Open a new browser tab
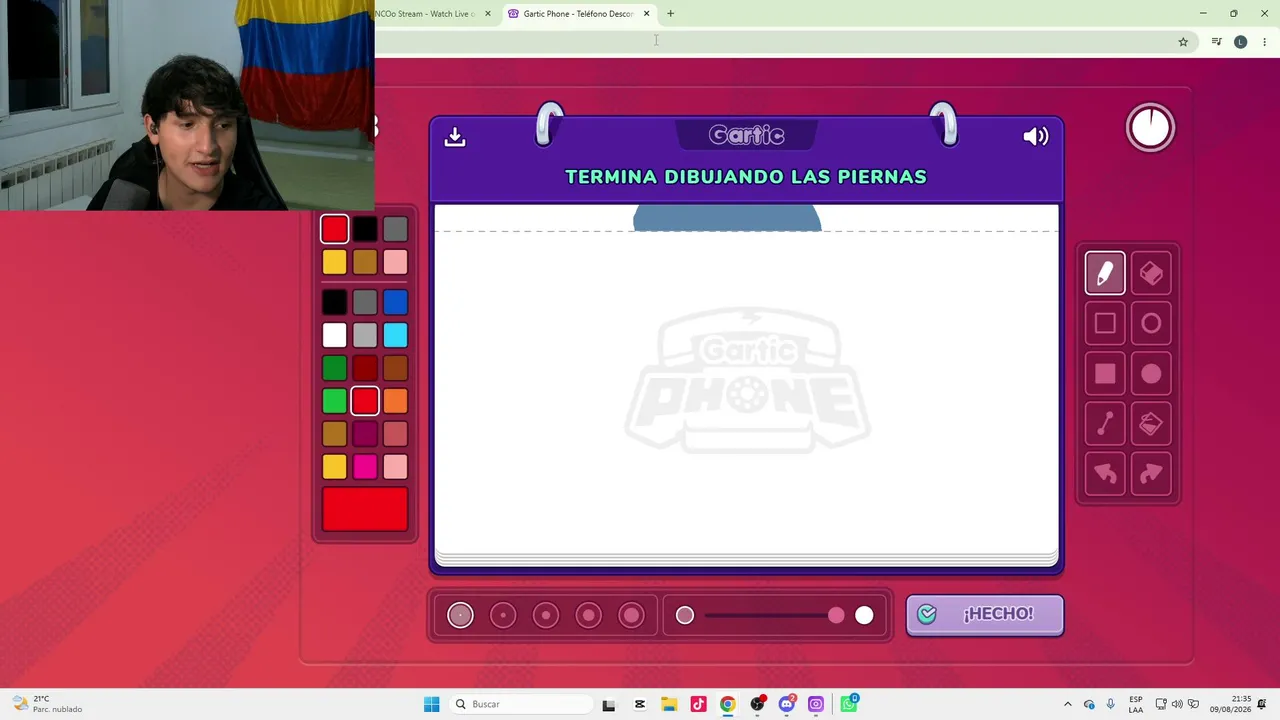1280x720 pixels. (671, 14)
